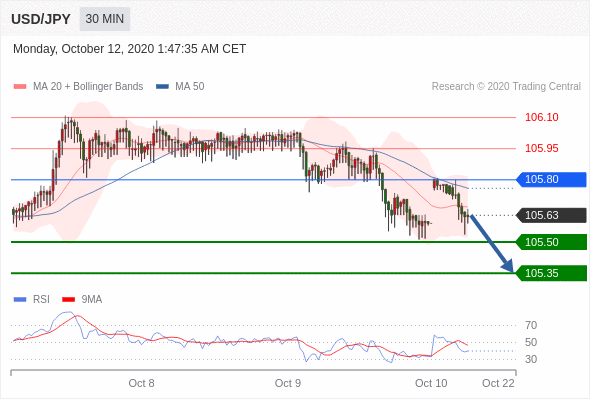This screenshot has width=590, height=400.
Task: Toggle the MA 20 + Bollinger Bands legend
Action: point(78,87)
